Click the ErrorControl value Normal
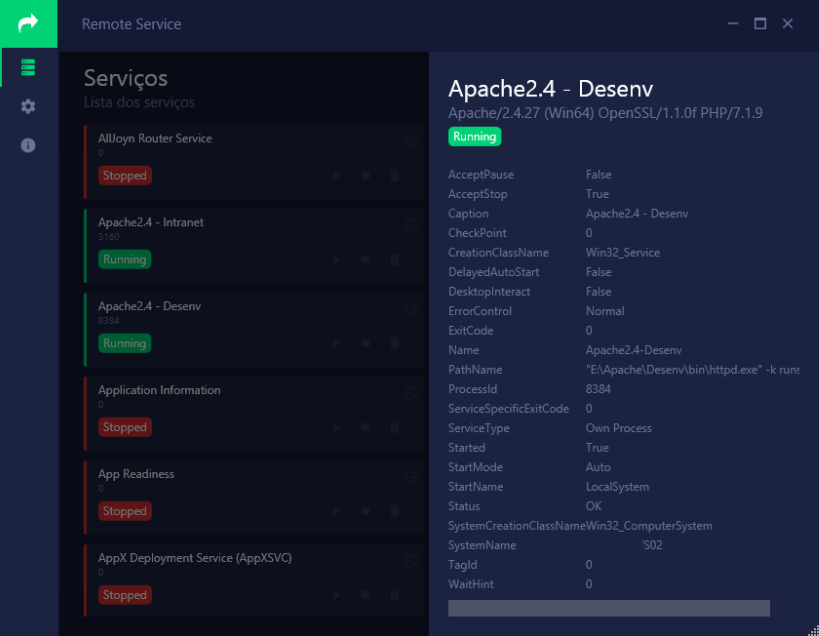The width and height of the screenshot is (819, 636). point(605,311)
